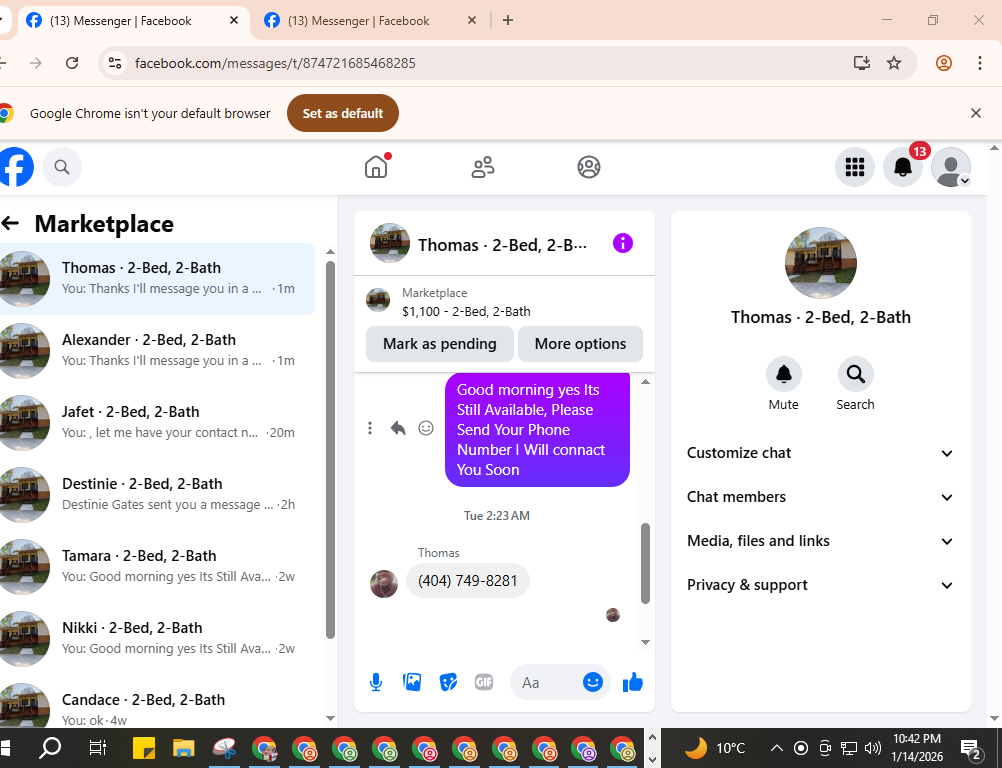Click the address bar URL
Screen dimensions: 1002x768
pyautogui.click(x=275, y=63)
